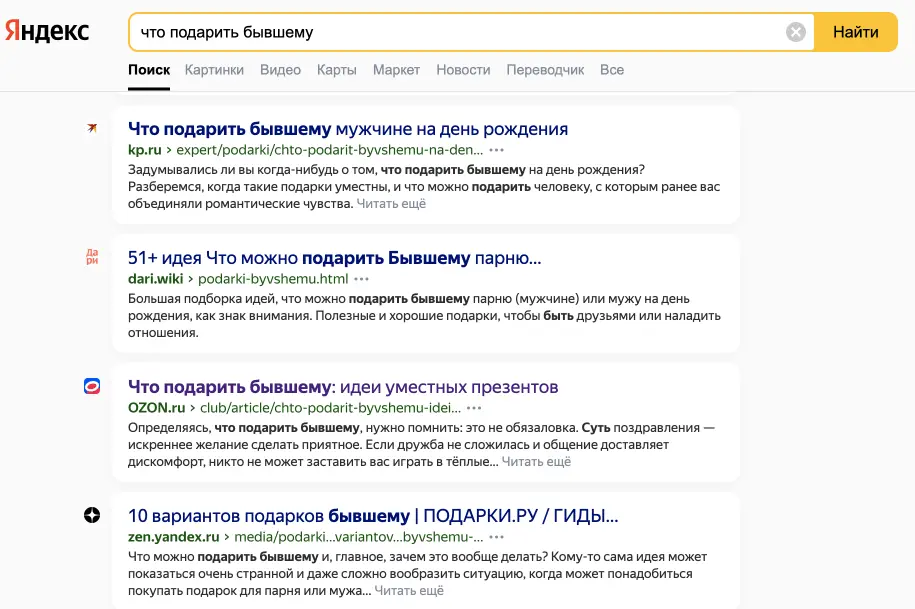
Task: Switch to the Картинки tab
Action: pyautogui.click(x=214, y=70)
